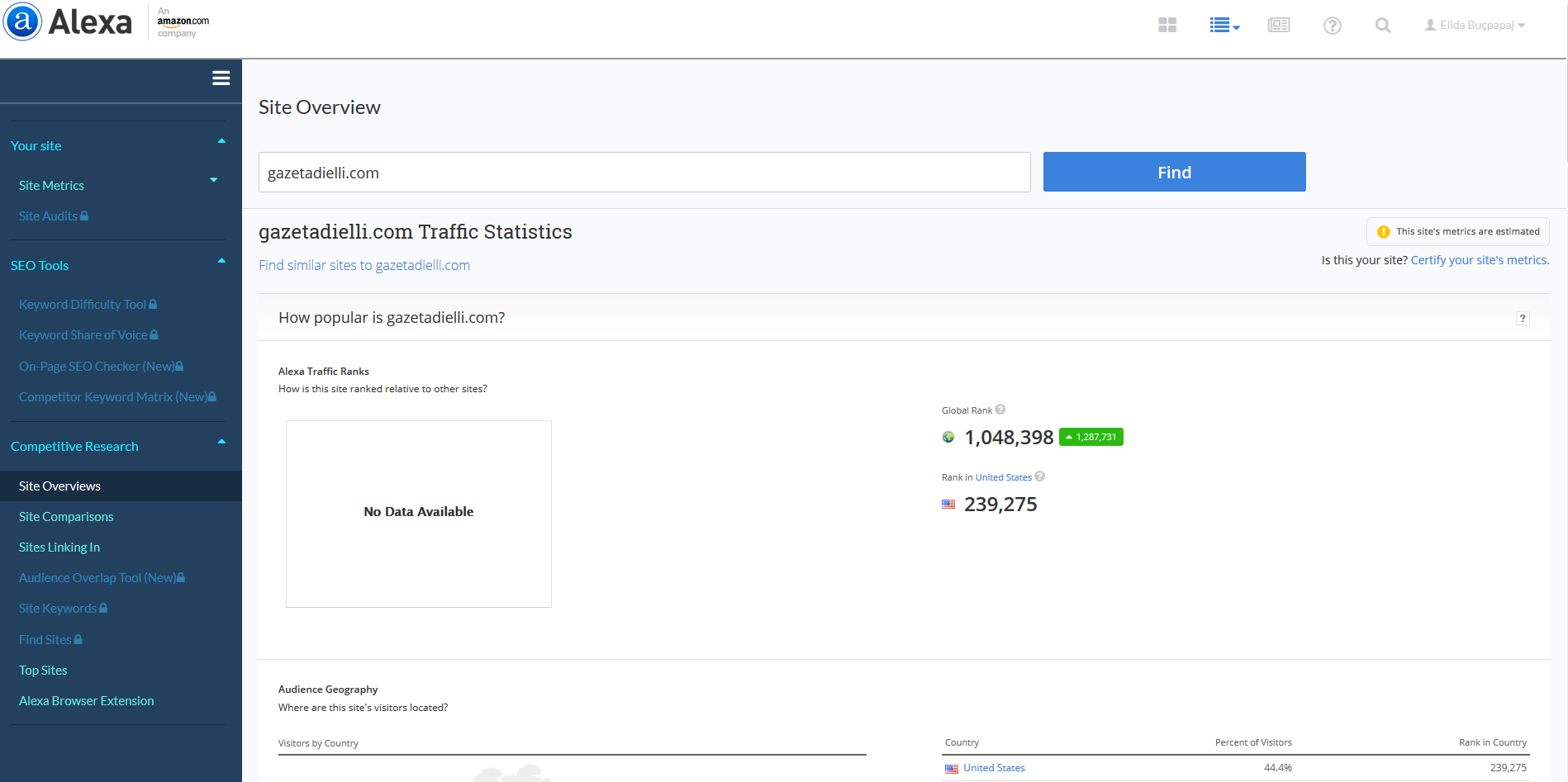Click the estimated metrics warning badge
The image size is (1568, 782).
(1458, 232)
